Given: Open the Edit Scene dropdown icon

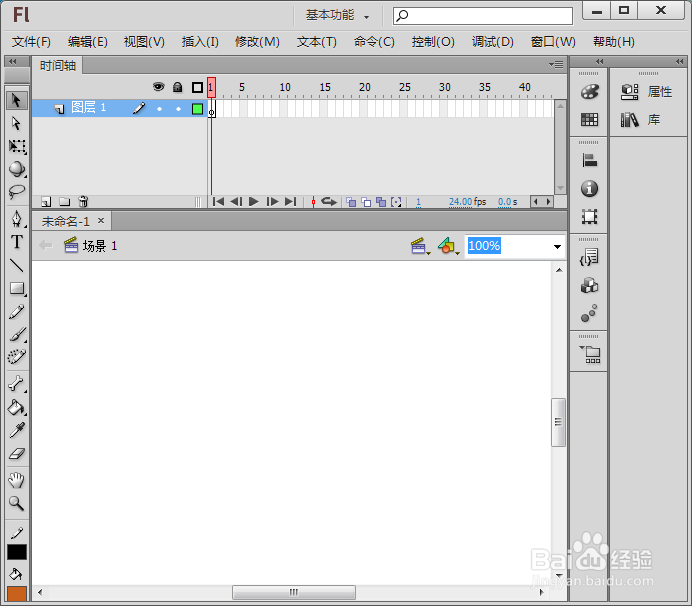Looking at the screenshot, I should click(x=420, y=246).
